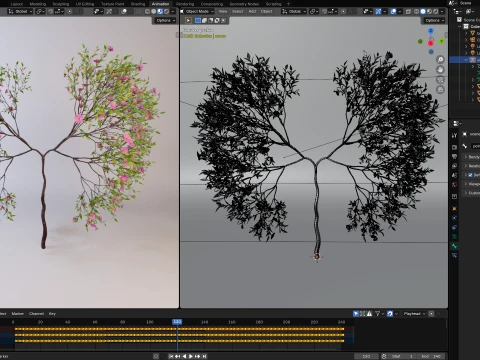Toggle viewport gizmos in the right viewport
This screenshot has width=480, height=360.
tap(378, 11)
